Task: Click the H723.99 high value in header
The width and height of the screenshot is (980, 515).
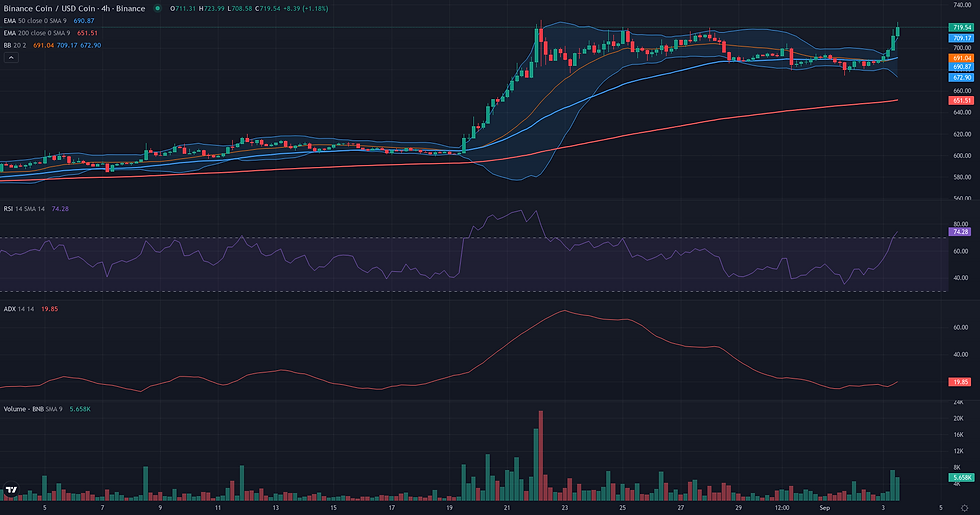Action: 209,9
